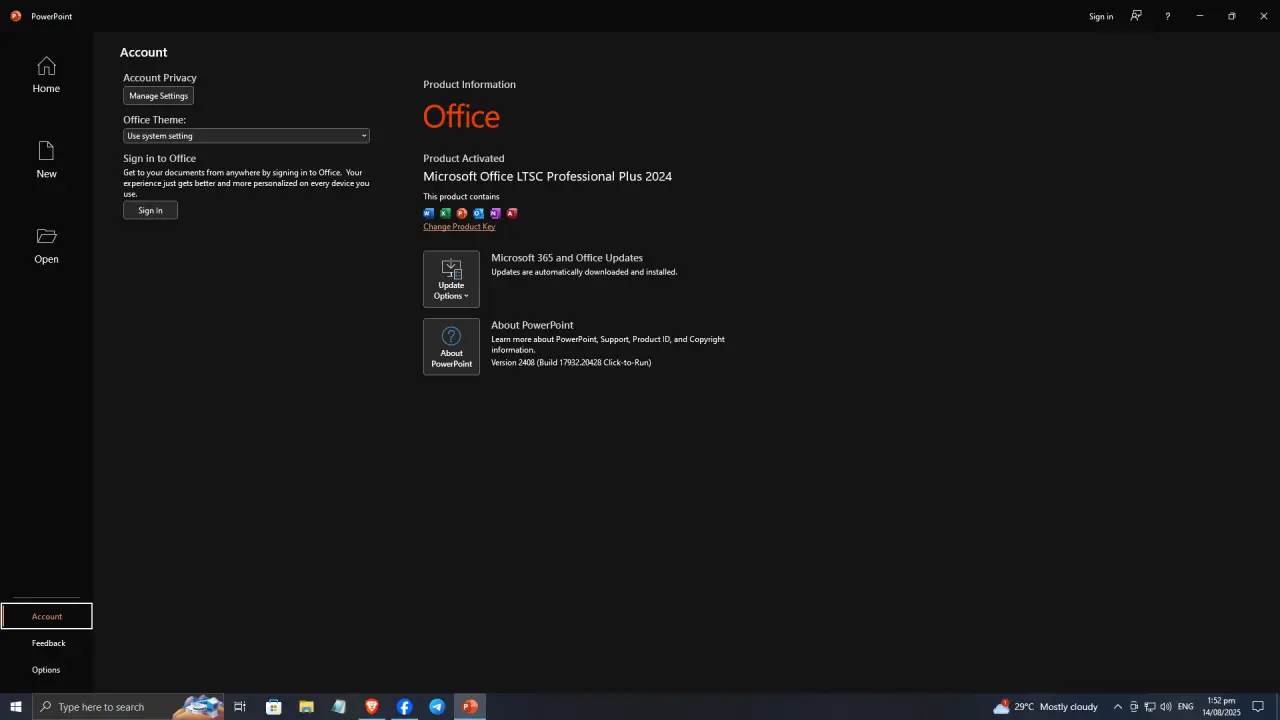The height and width of the screenshot is (720, 1280).
Task: Click the volume icon in the system tray
Action: [1166, 707]
